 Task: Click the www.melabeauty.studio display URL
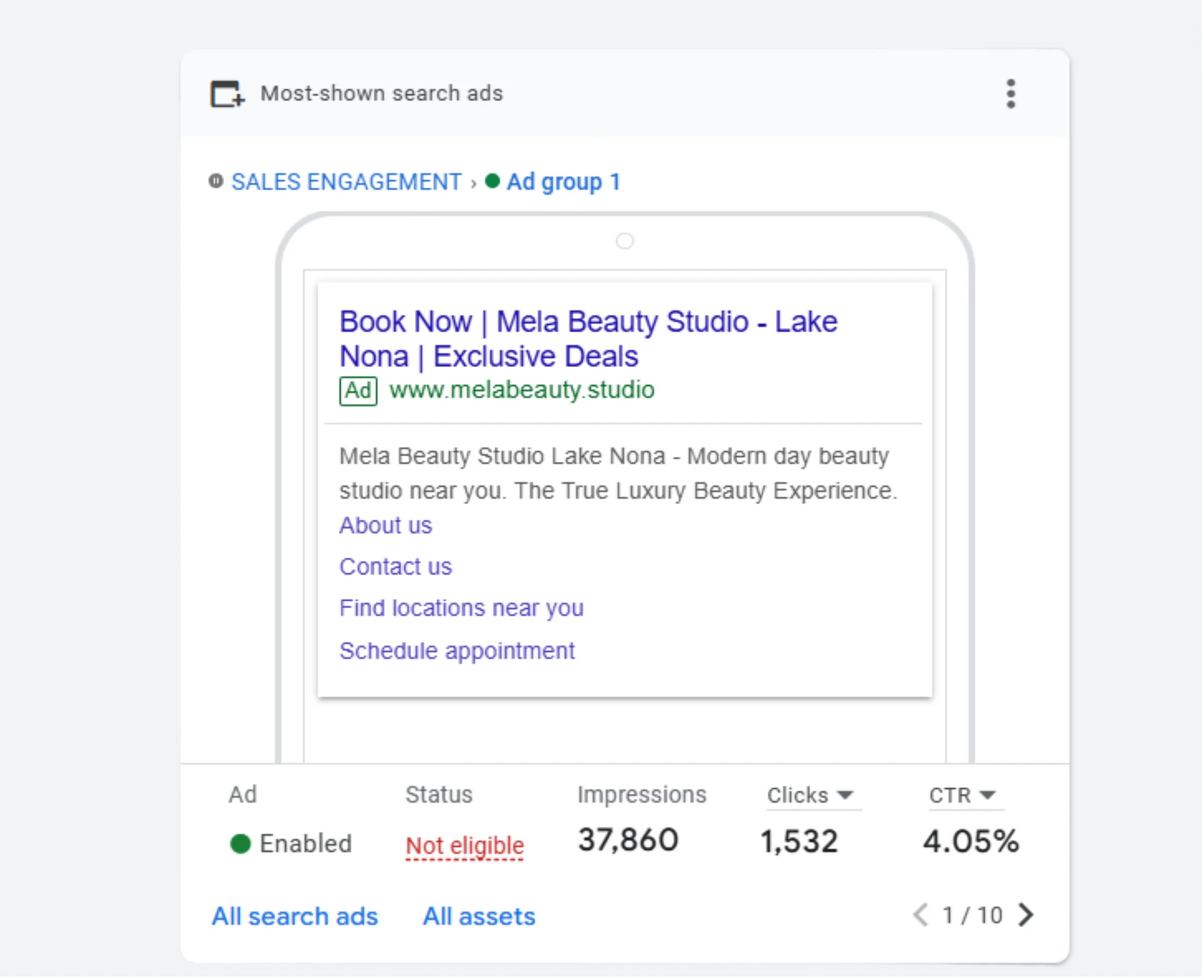pyautogui.click(x=522, y=390)
